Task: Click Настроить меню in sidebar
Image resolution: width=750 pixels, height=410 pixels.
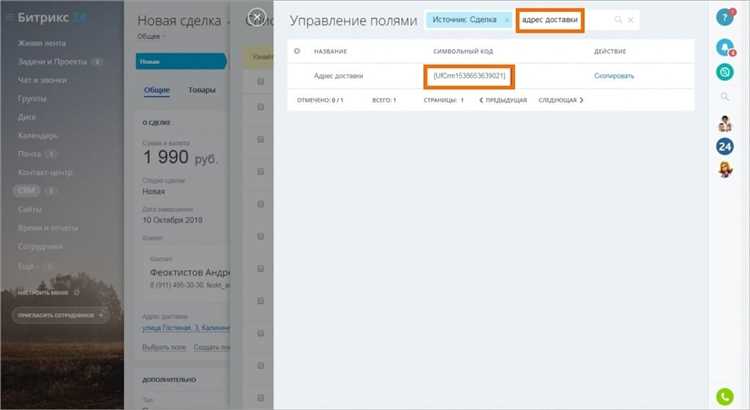Action: (43, 292)
